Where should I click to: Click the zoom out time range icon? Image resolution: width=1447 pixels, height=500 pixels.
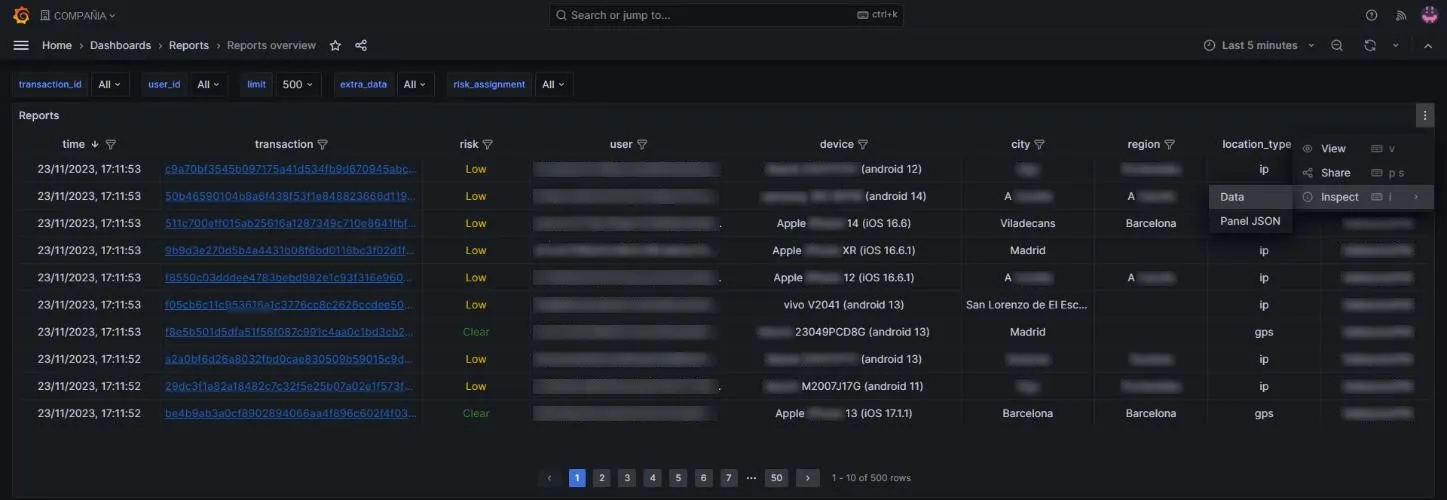[x=1337, y=45]
